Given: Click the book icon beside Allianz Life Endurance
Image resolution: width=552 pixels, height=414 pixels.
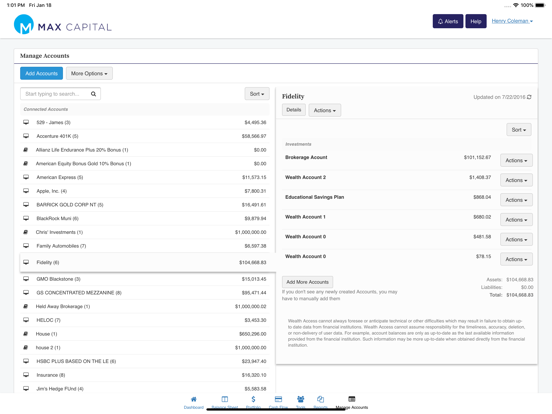Looking at the screenshot, I should click(x=26, y=150).
